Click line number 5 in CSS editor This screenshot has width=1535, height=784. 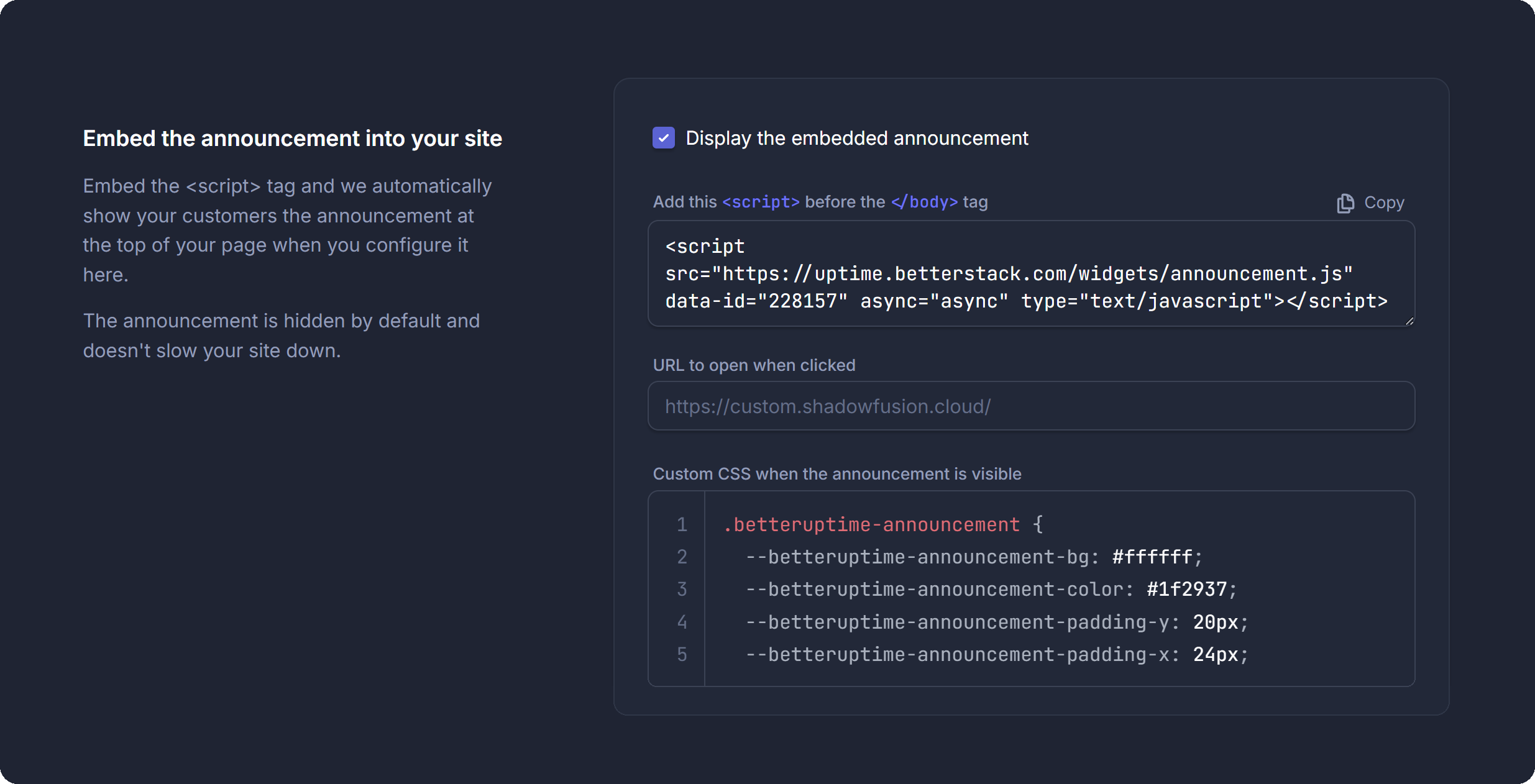tap(682, 654)
